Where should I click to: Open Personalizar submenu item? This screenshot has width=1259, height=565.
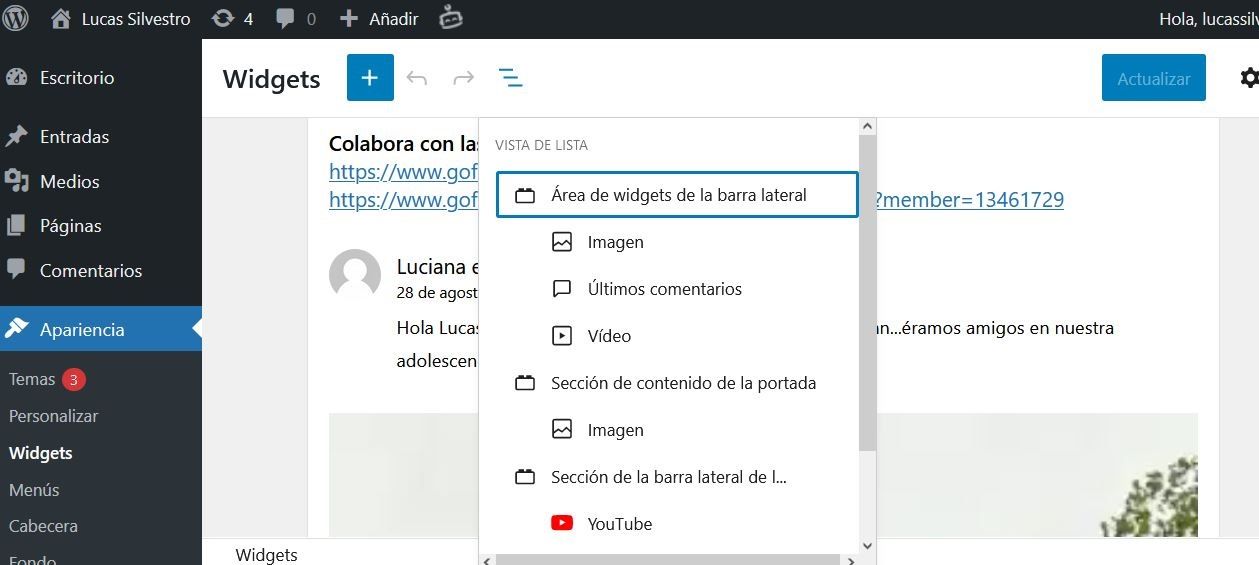[54, 416]
